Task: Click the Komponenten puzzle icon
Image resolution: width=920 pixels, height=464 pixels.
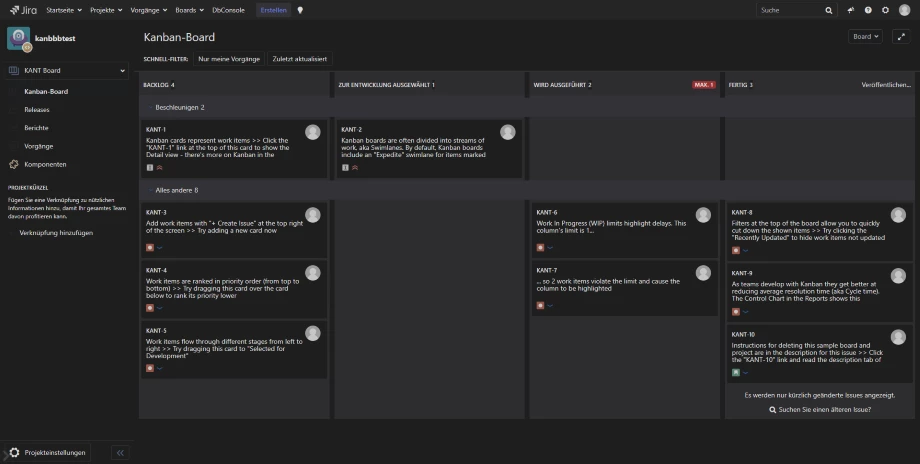Action: click(x=13, y=164)
